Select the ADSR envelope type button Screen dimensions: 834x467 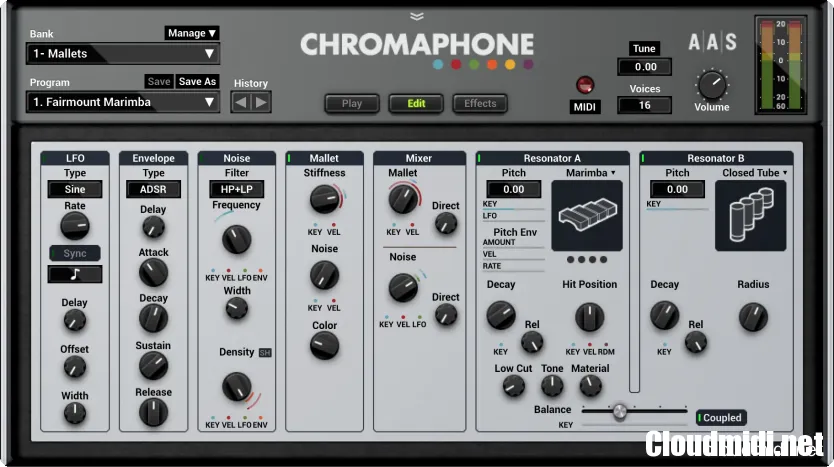[x=153, y=189]
